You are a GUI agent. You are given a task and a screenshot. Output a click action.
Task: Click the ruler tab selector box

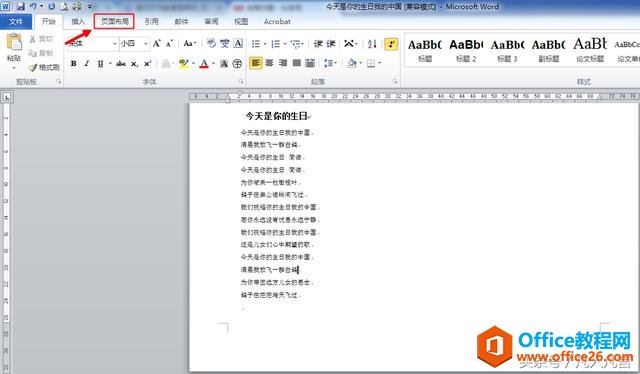point(7,97)
